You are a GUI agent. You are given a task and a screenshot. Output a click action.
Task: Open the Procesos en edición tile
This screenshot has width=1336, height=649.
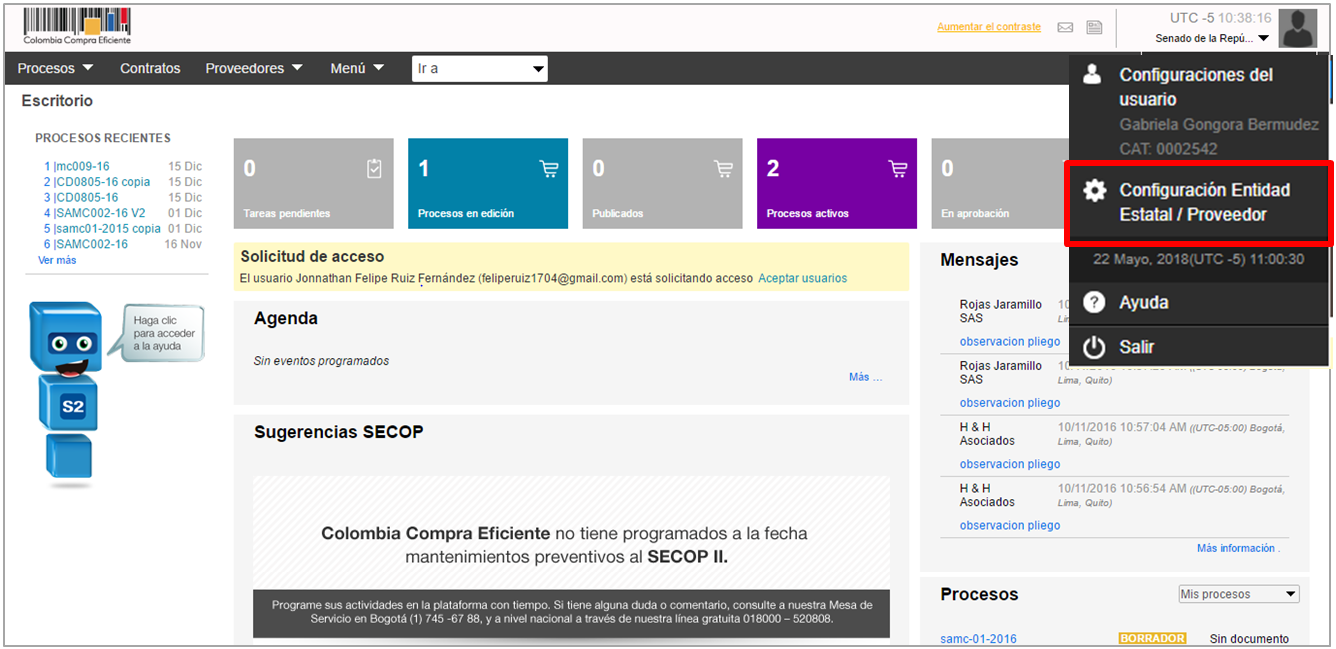487,183
